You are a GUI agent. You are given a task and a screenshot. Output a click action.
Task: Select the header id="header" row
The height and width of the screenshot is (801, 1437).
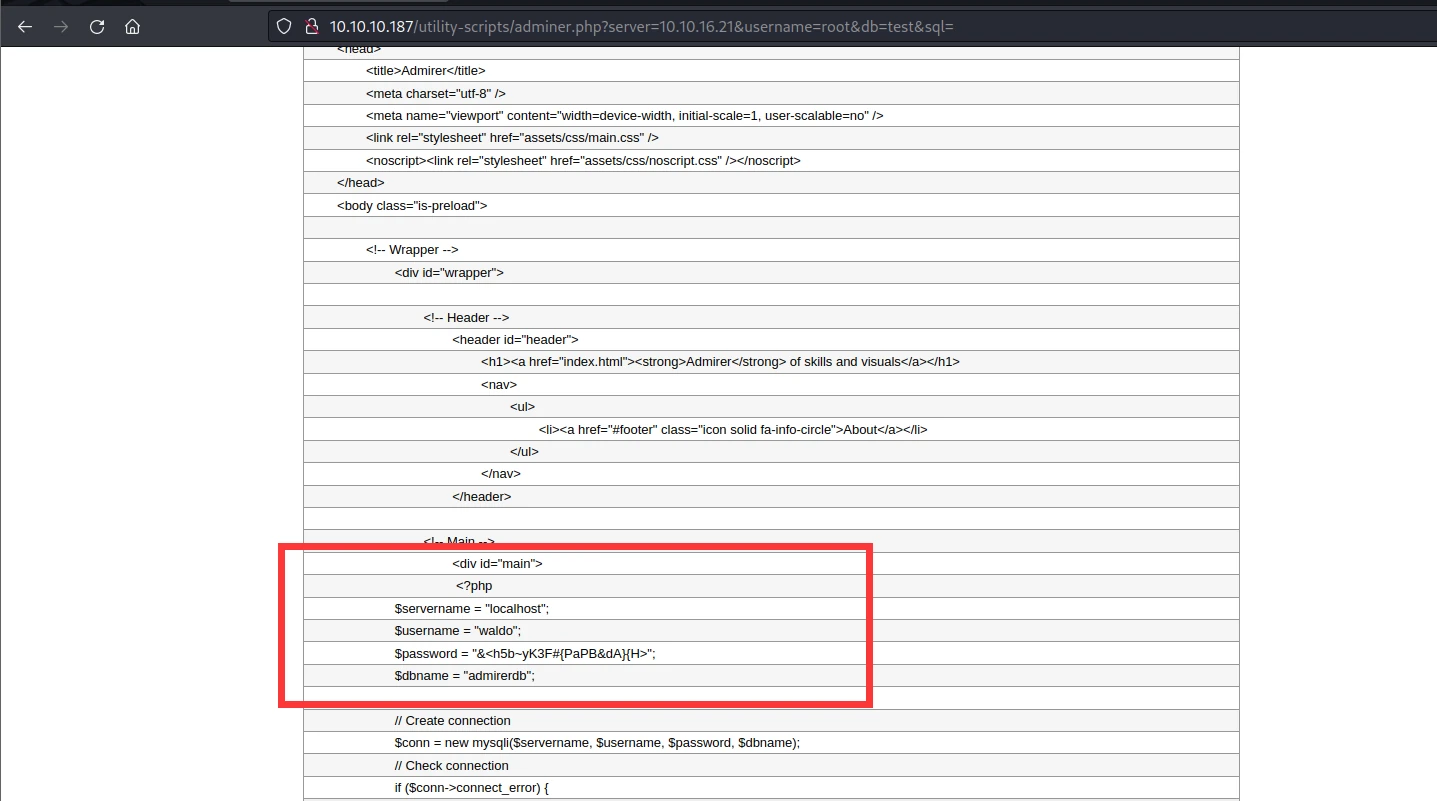tap(771, 339)
